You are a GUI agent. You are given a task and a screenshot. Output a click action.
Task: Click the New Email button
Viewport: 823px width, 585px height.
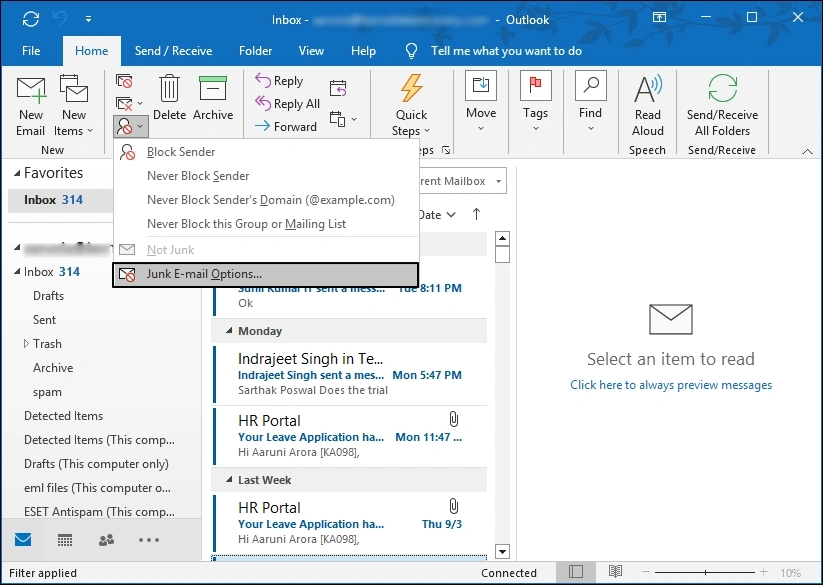(30, 107)
